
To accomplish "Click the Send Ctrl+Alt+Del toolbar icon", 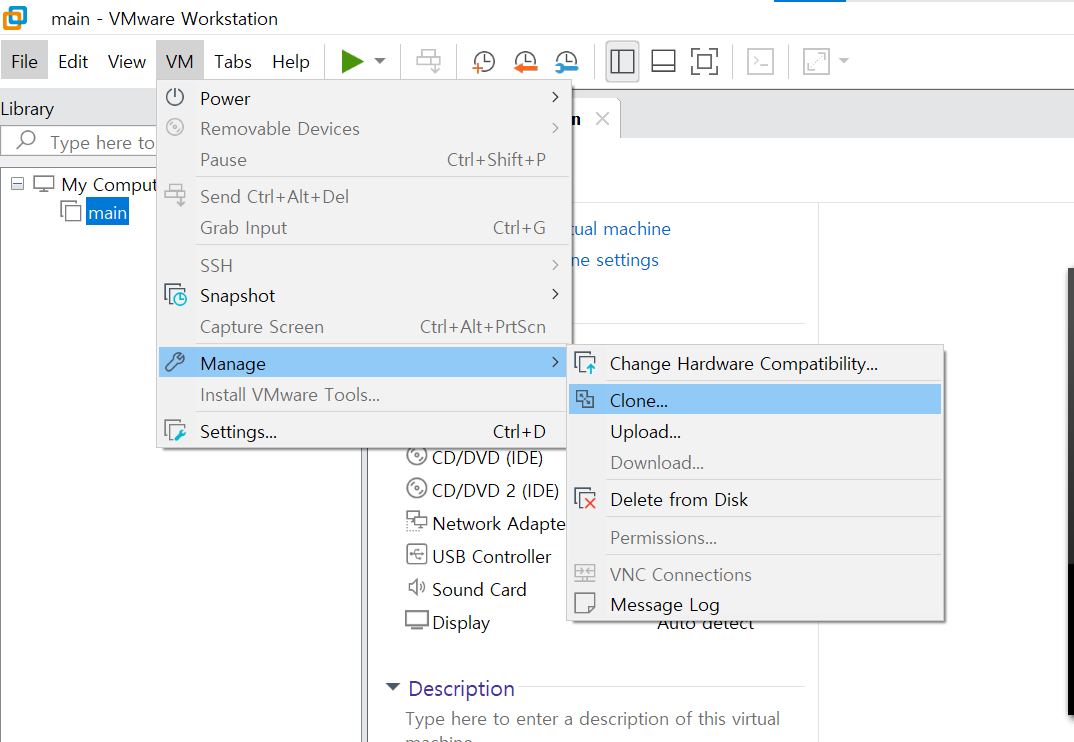I will 429,61.
